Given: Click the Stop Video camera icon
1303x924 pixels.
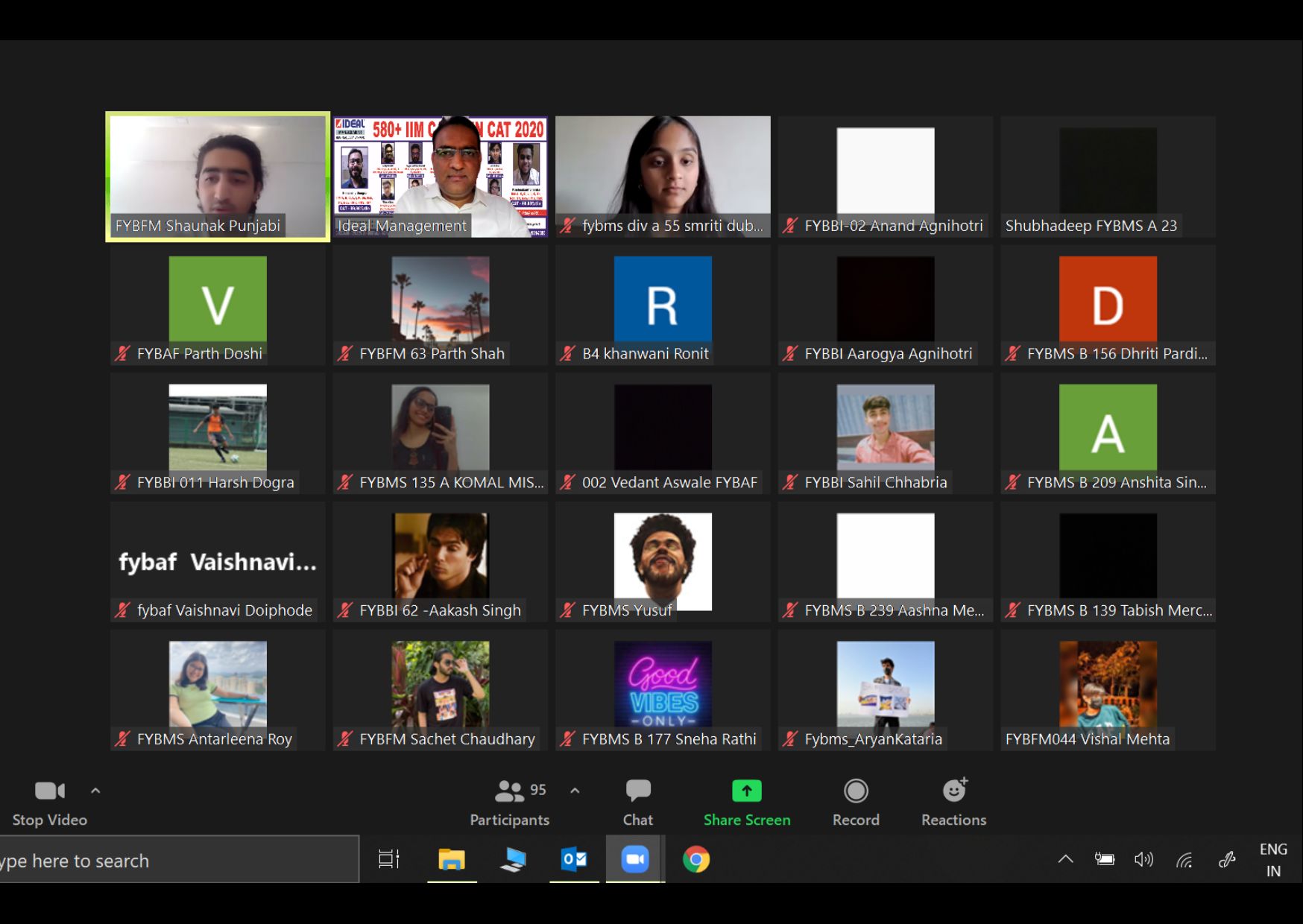Looking at the screenshot, I should [x=50, y=791].
